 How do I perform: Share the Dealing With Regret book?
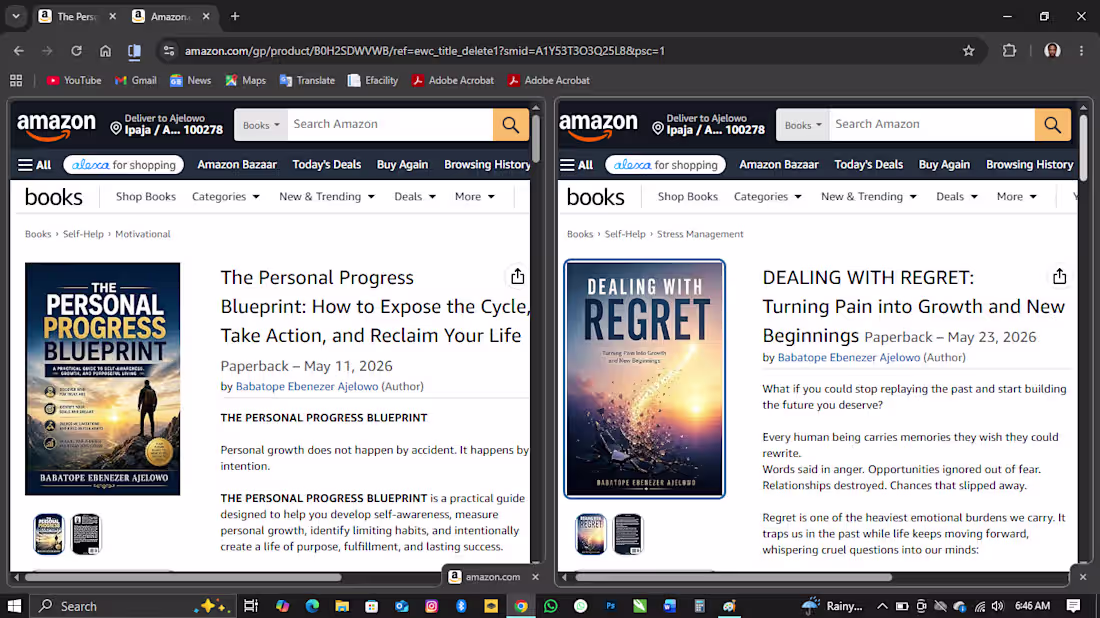point(1059,276)
